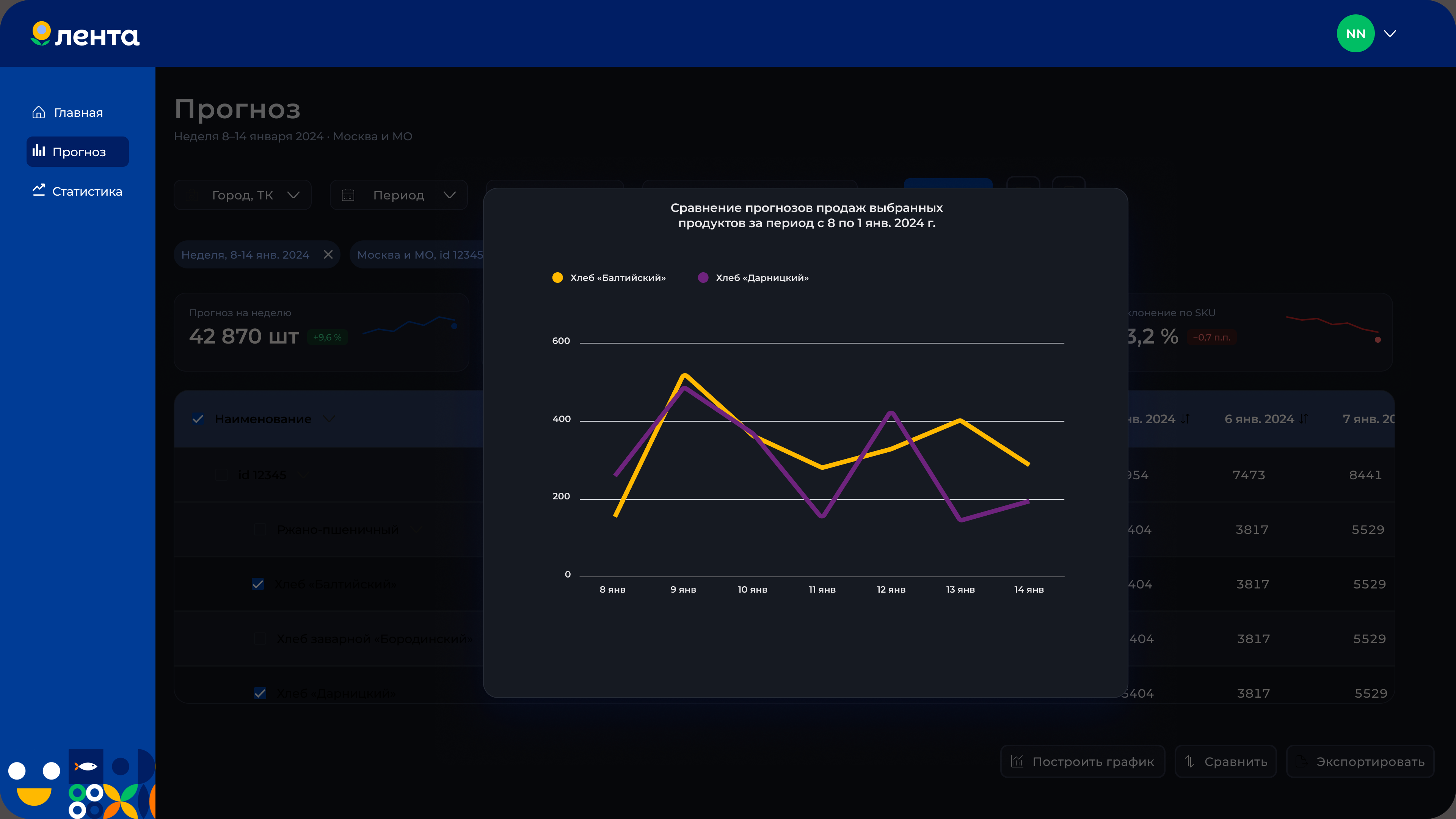
Task: Click the chart icon in Построить график
Action: (1017, 761)
